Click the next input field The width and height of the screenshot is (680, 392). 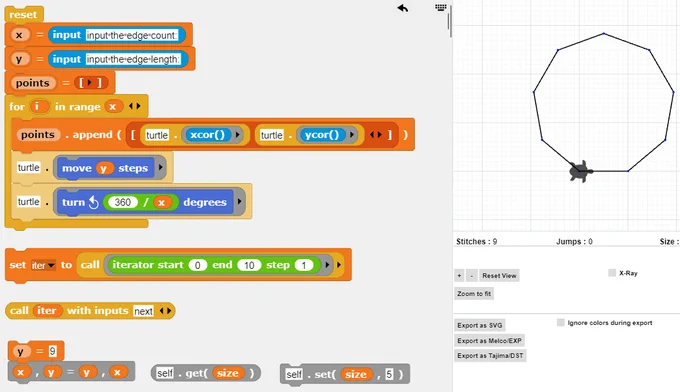point(144,311)
